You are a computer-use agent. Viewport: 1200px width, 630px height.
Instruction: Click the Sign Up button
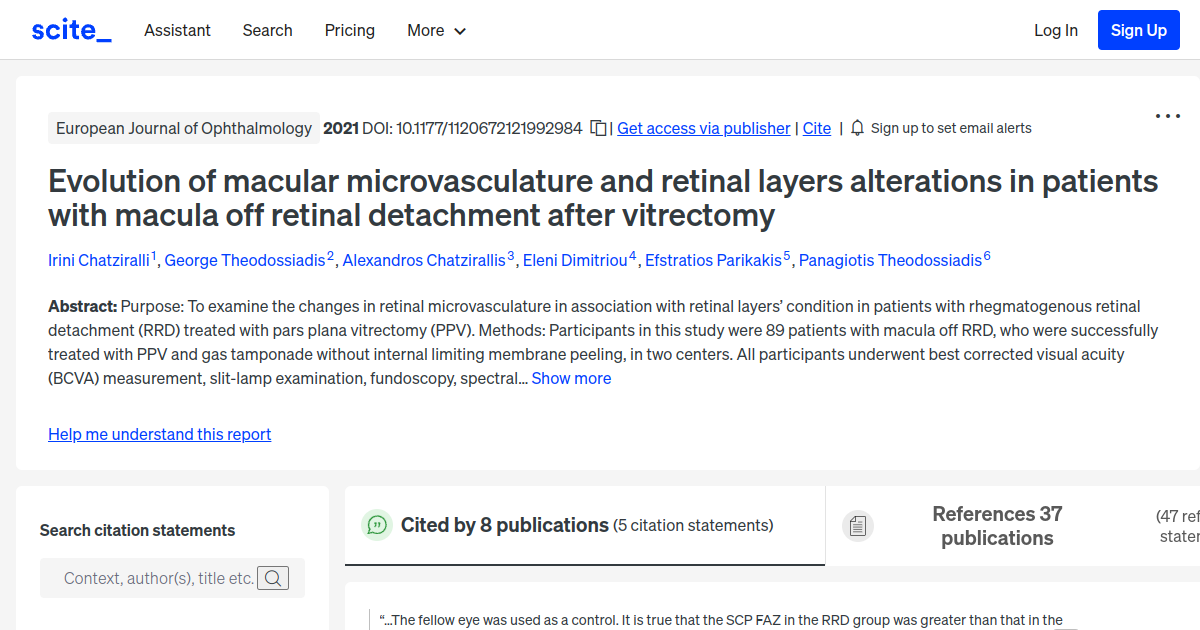[x=1138, y=29]
